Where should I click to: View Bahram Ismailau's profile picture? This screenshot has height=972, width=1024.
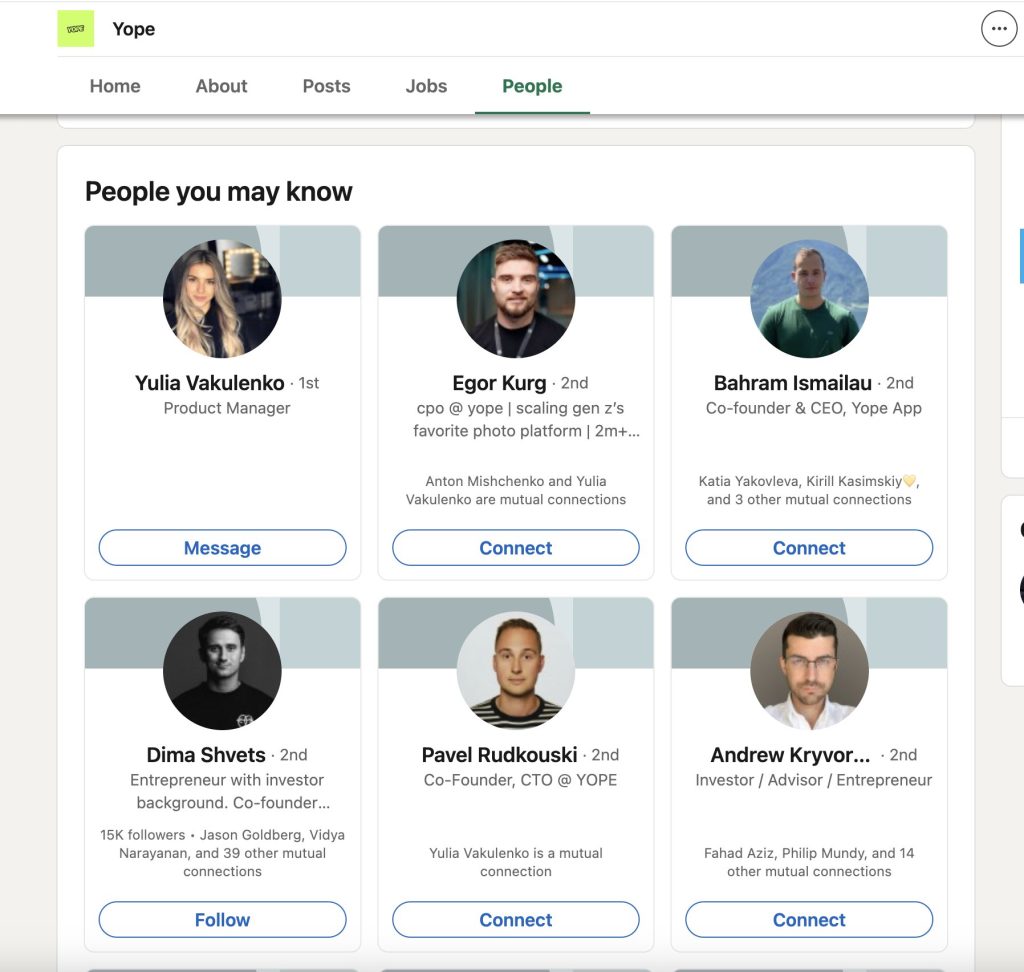(809, 298)
